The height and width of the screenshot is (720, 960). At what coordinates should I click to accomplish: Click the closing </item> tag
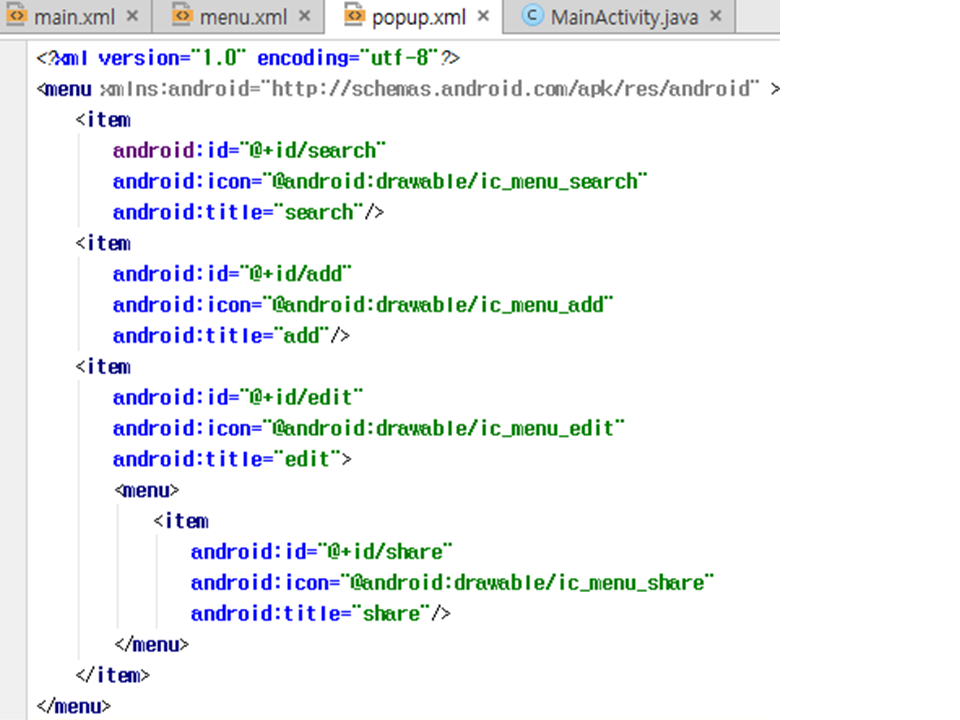[112, 675]
